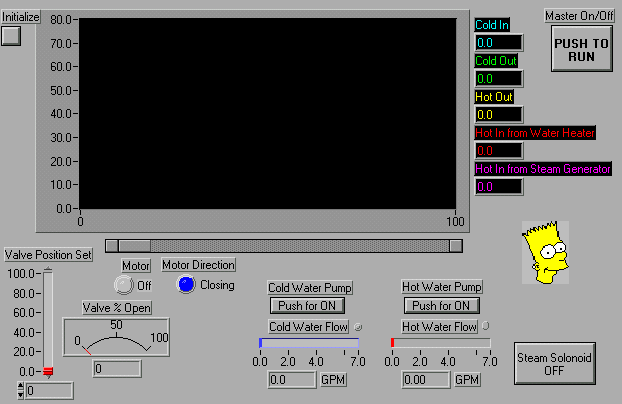
Task: Click the GPM unit under Hot Water Flow
Action: pyautogui.click(x=466, y=380)
